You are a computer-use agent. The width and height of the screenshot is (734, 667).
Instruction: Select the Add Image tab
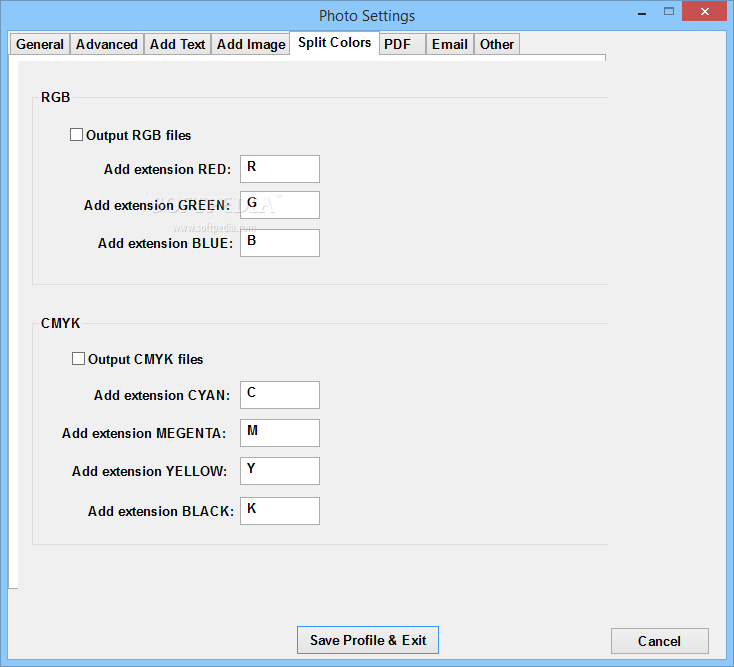[x=251, y=44]
